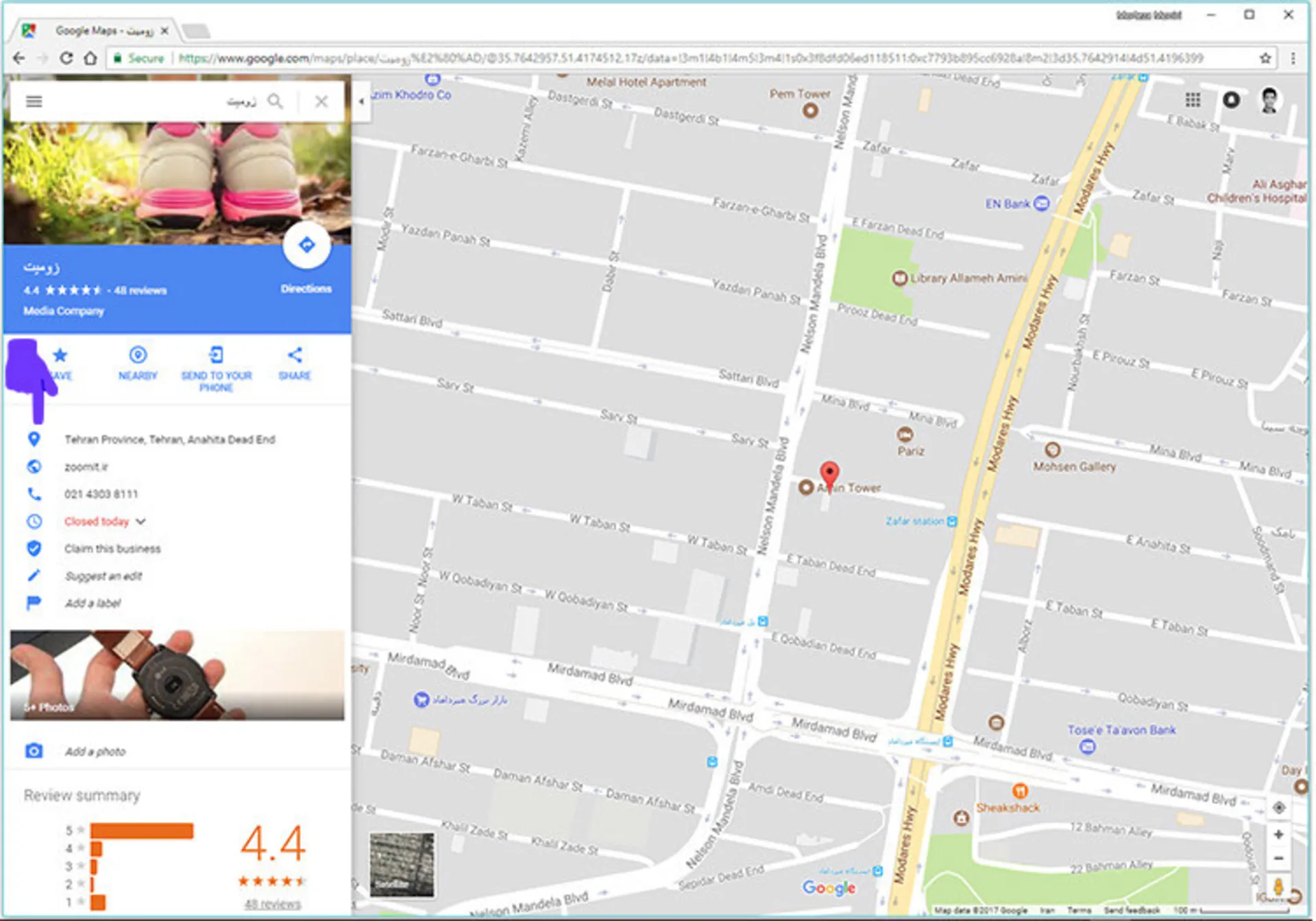Share this place
Image resolution: width=1316 pixels, height=921 pixels.
coord(295,363)
